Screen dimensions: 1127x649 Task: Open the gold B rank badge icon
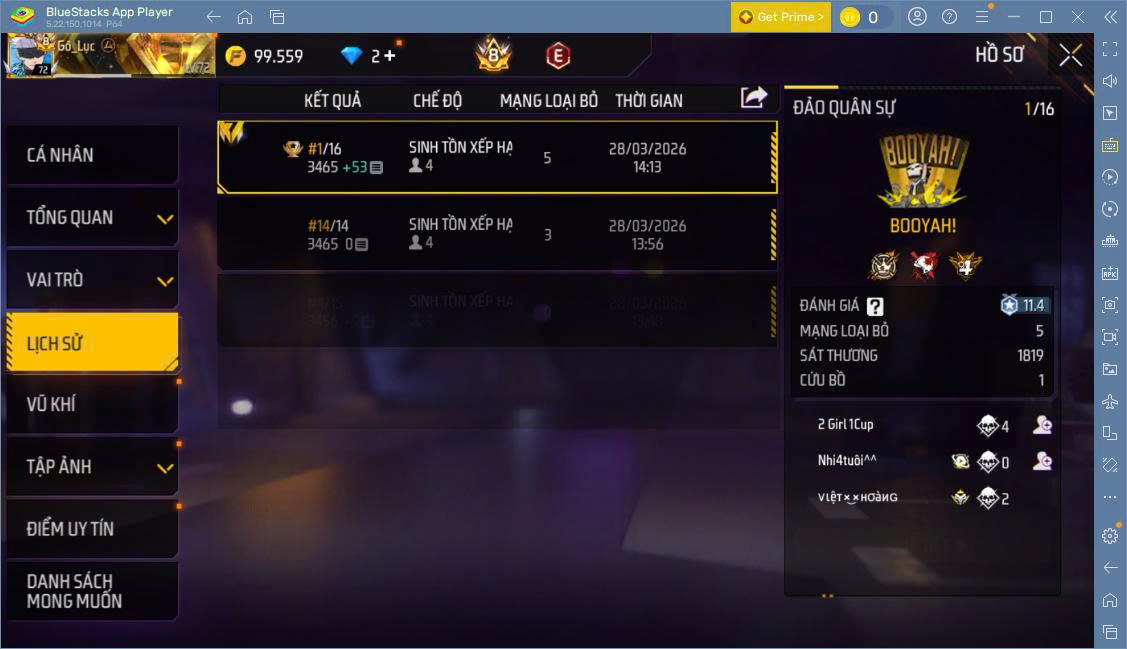click(493, 55)
